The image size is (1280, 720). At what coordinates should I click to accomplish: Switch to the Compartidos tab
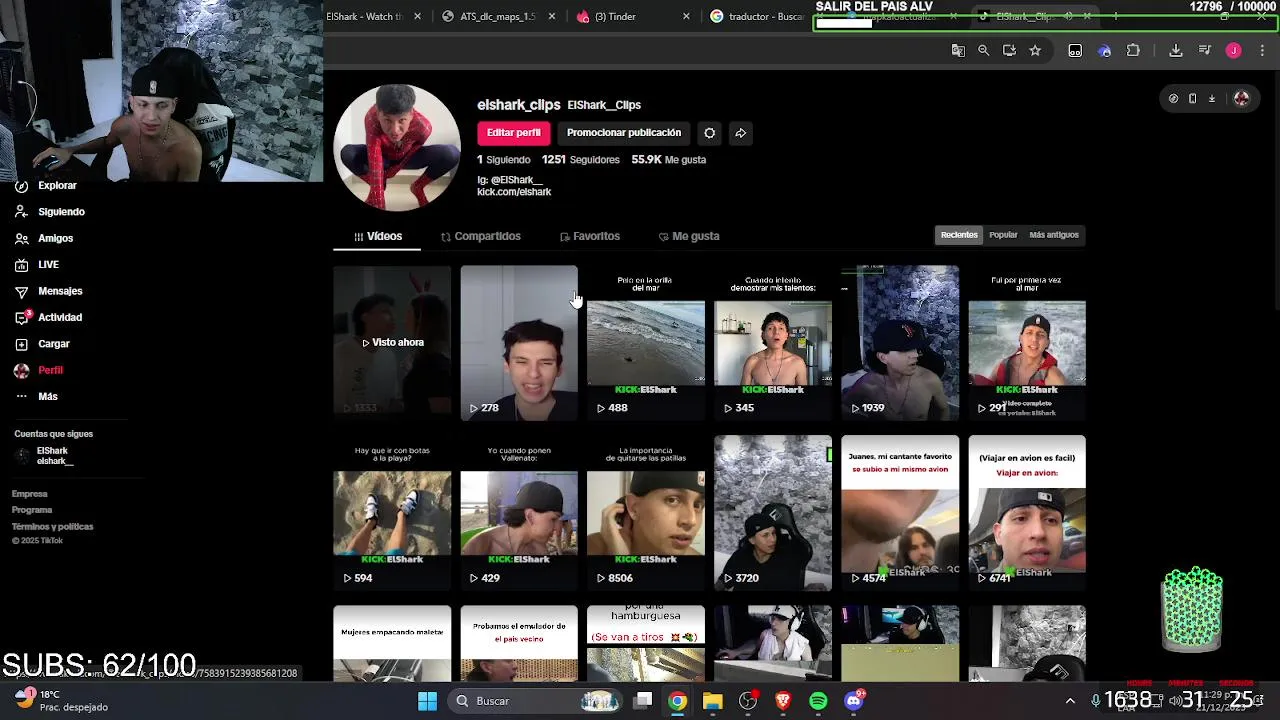click(480, 236)
